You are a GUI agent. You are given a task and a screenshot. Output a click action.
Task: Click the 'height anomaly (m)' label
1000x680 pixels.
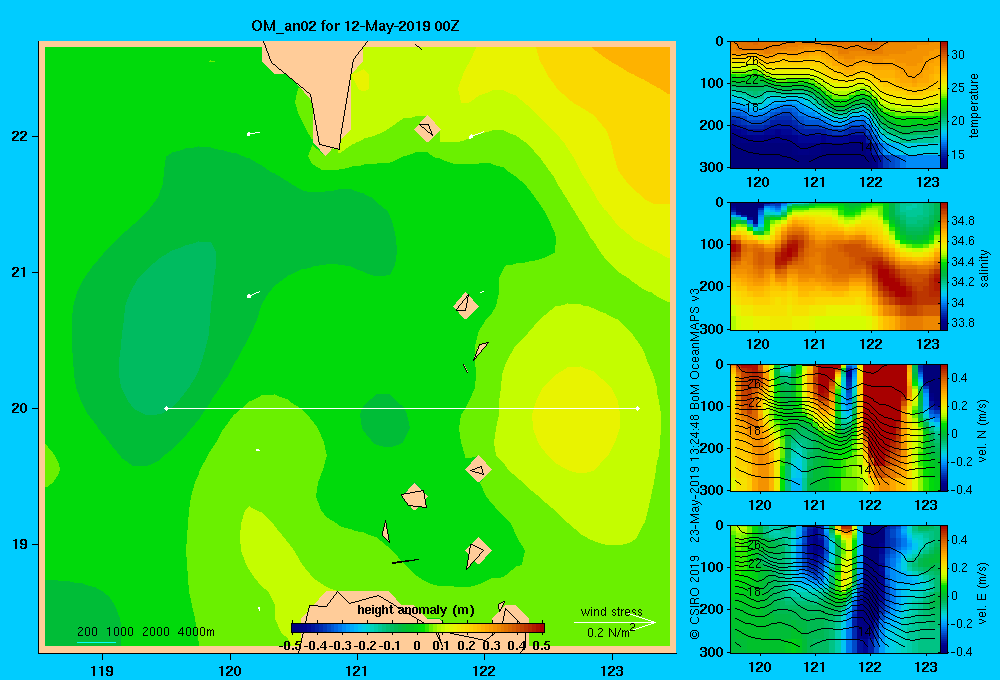tap(416, 610)
